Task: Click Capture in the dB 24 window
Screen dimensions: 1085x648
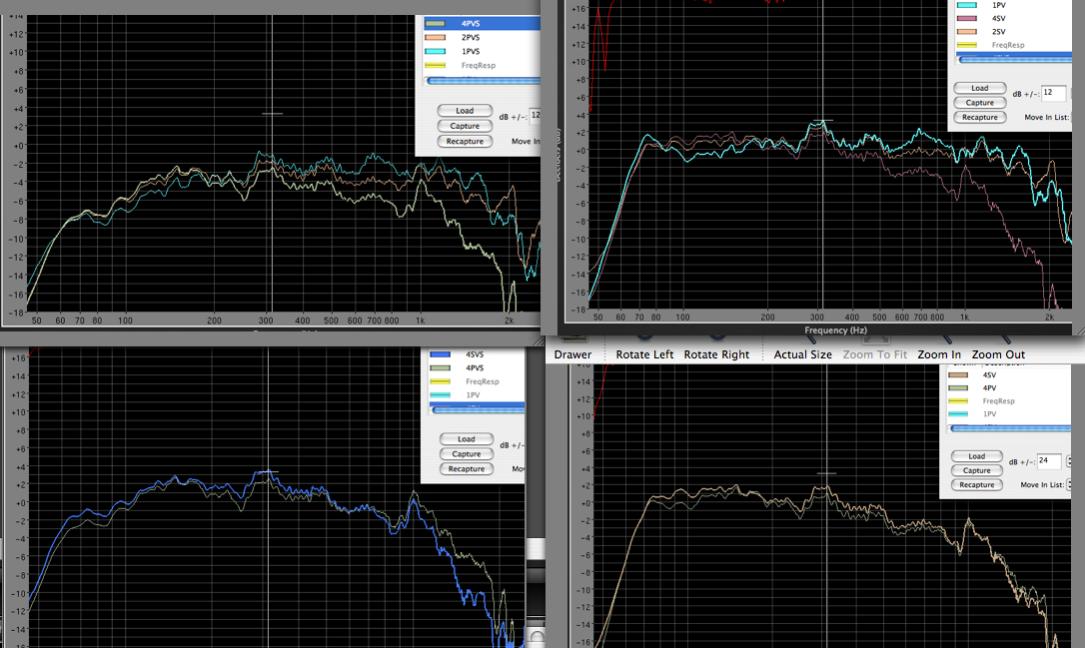Action: click(976, 471)
